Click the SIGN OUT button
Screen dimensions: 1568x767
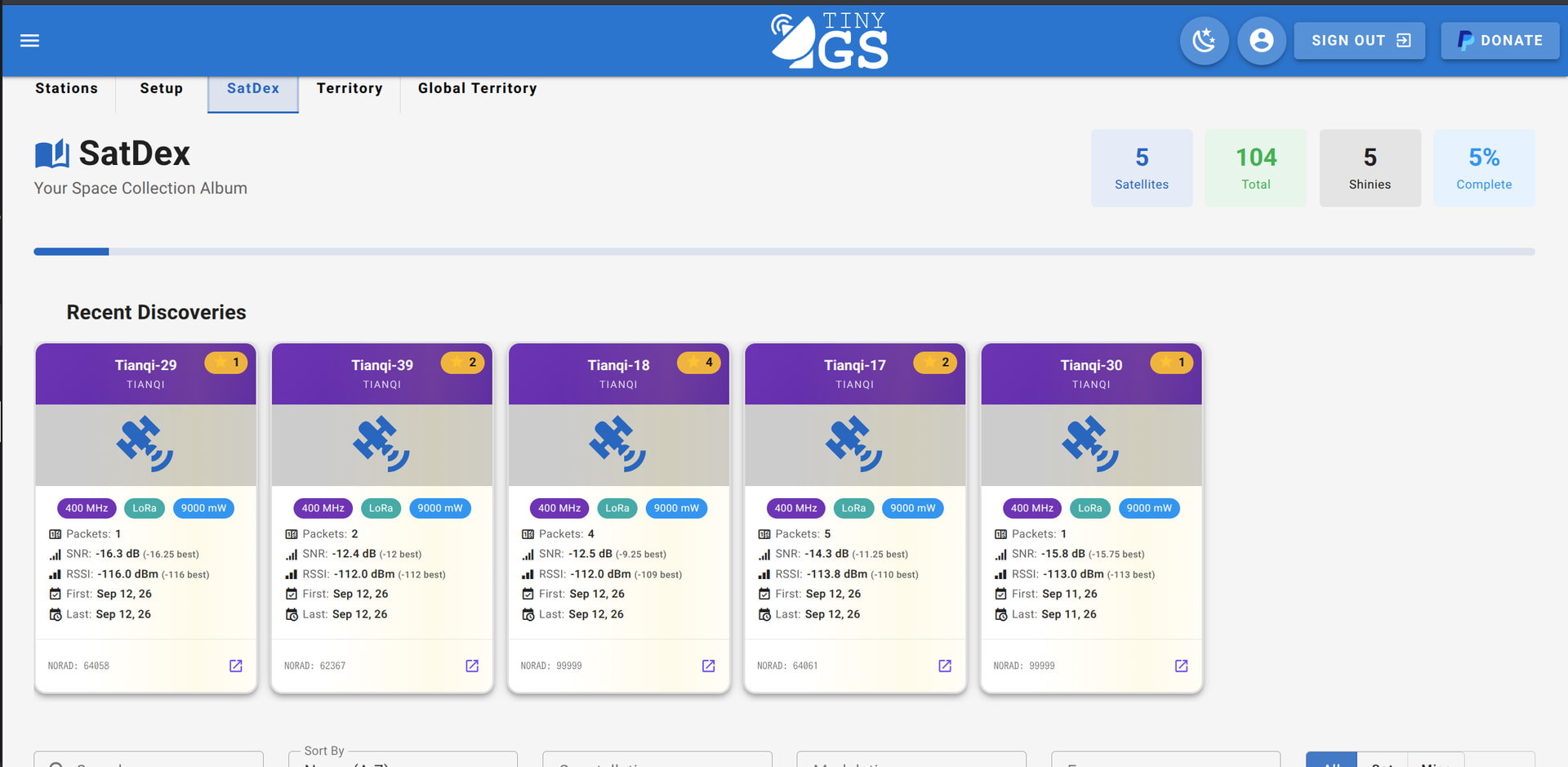[x=1360, y=40]
